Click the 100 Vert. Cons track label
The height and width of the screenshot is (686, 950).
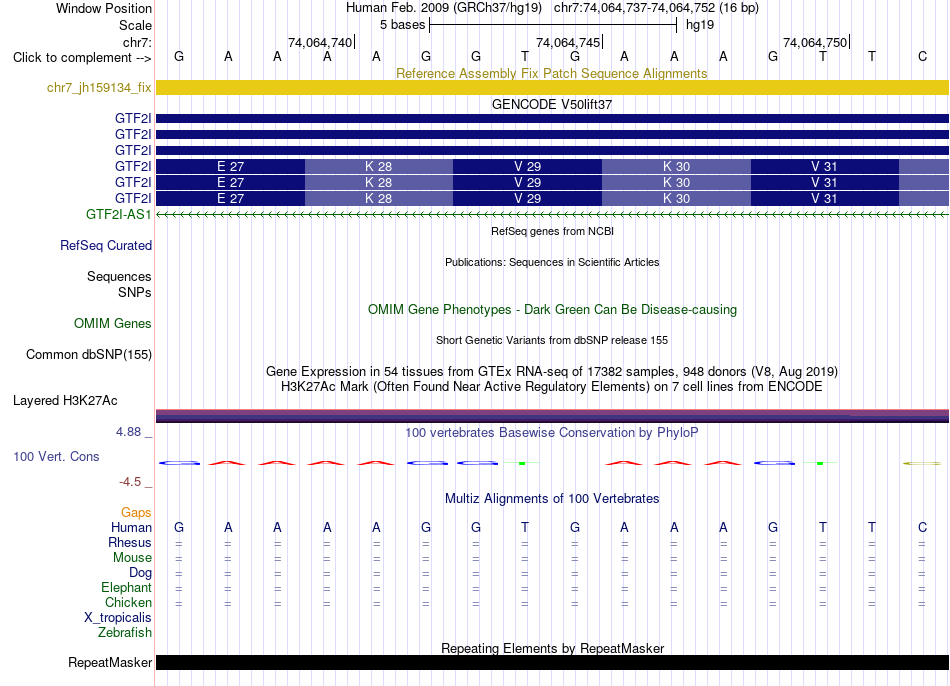point(56,456)
